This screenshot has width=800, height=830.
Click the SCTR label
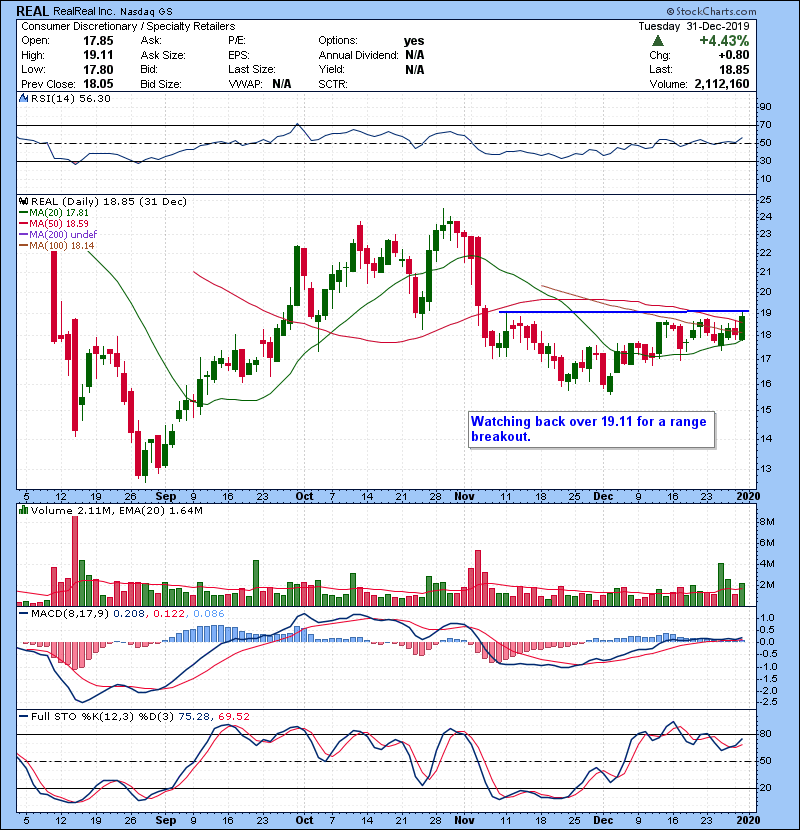(332, 84)
